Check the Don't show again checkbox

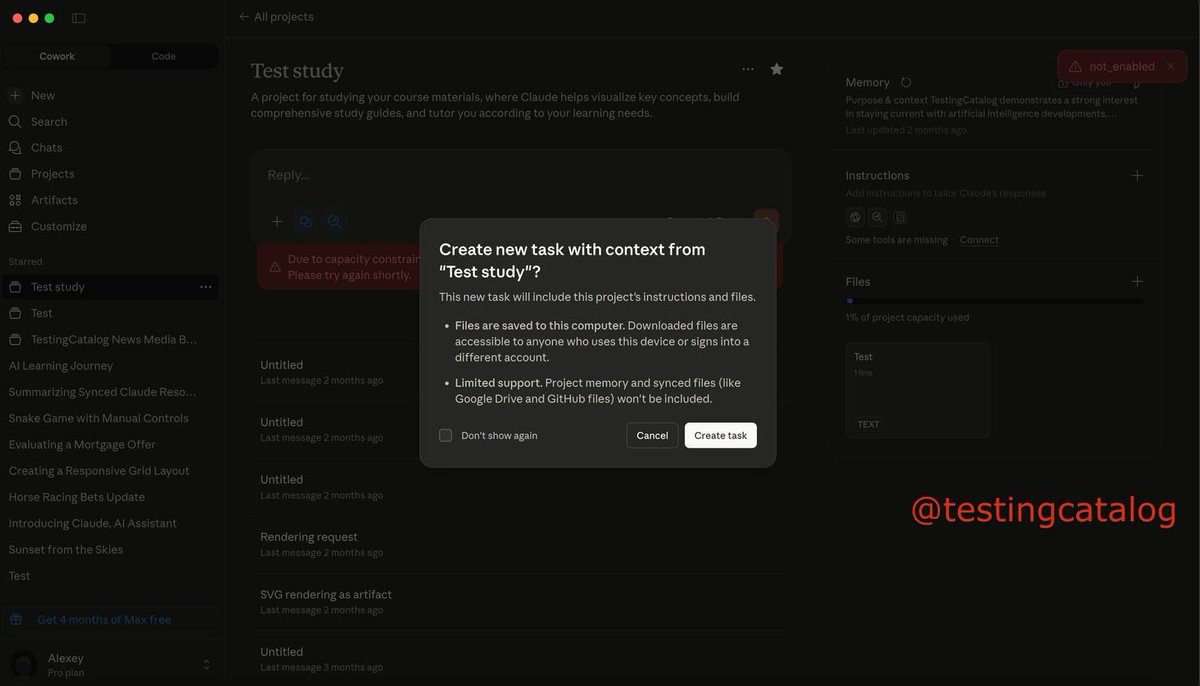tap(445, 435)
